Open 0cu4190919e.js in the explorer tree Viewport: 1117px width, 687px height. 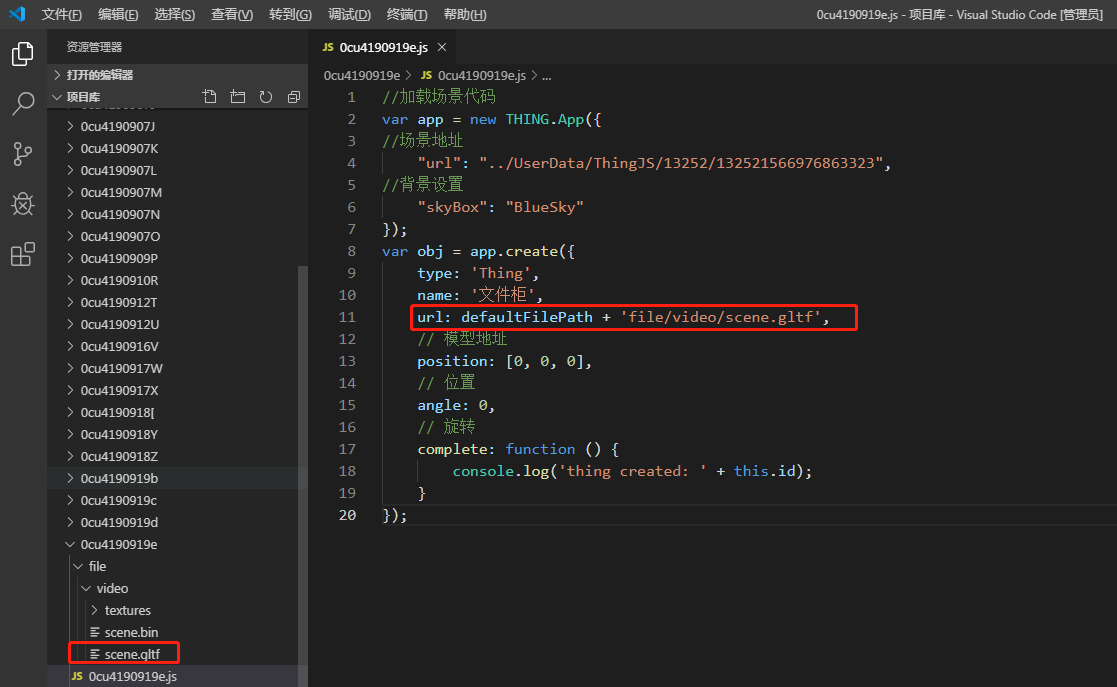(x=177, y=676)
